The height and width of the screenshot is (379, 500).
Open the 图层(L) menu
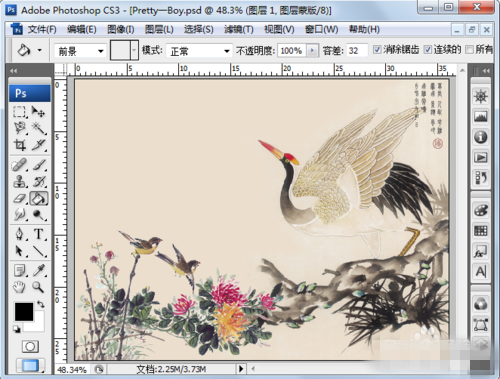click(159, 30)
